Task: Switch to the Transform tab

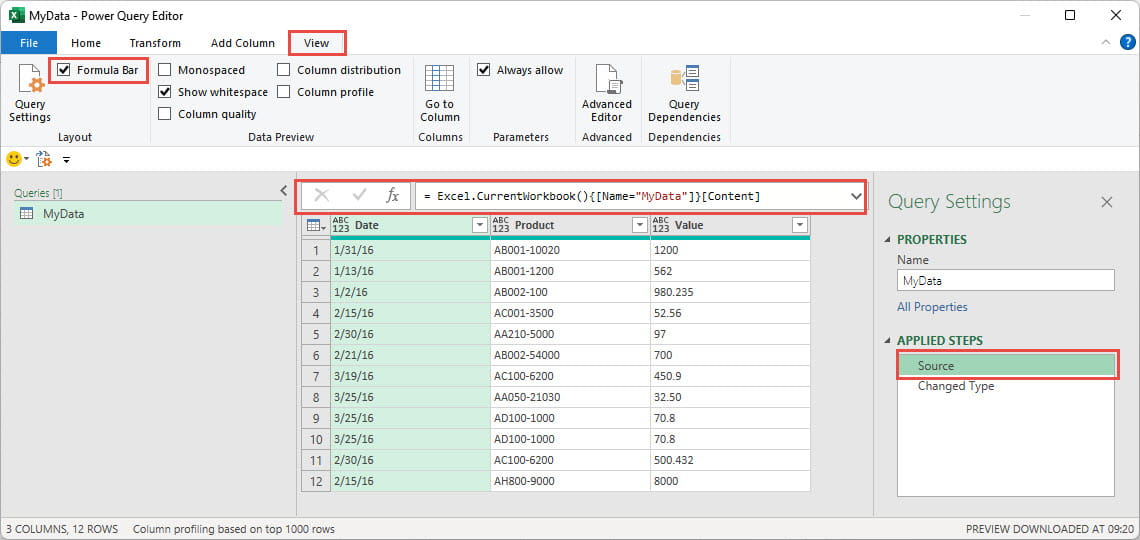Action: [155, 43]
